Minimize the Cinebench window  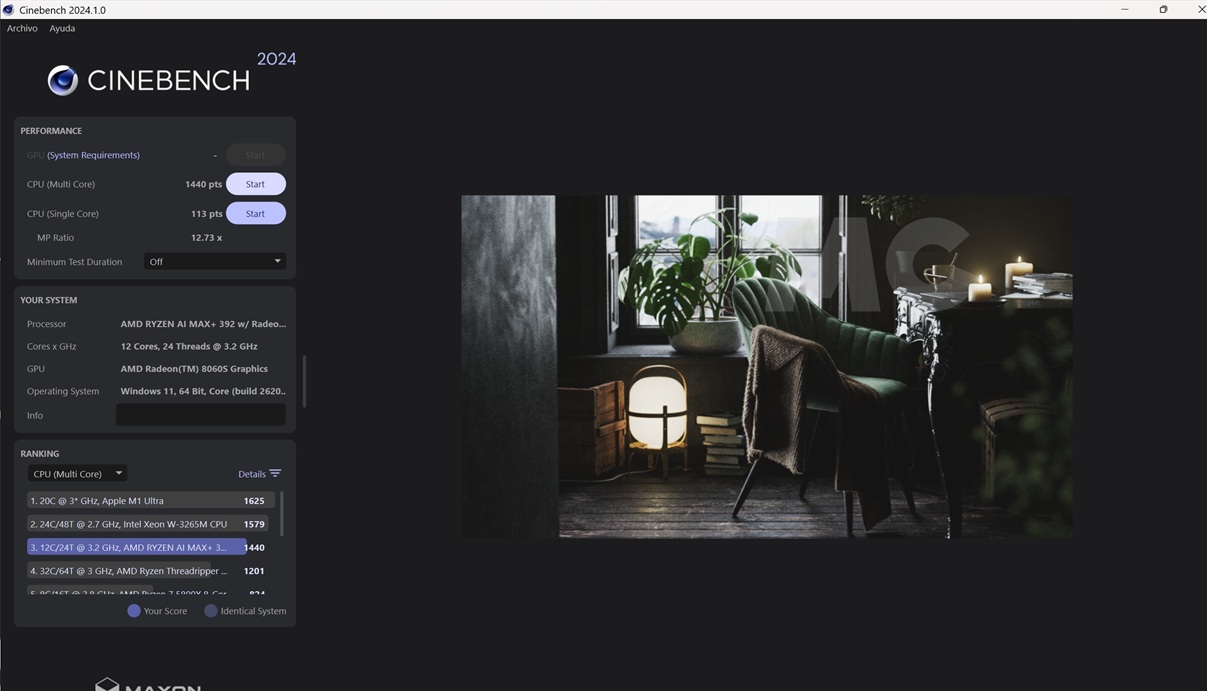coord(1124,10)
